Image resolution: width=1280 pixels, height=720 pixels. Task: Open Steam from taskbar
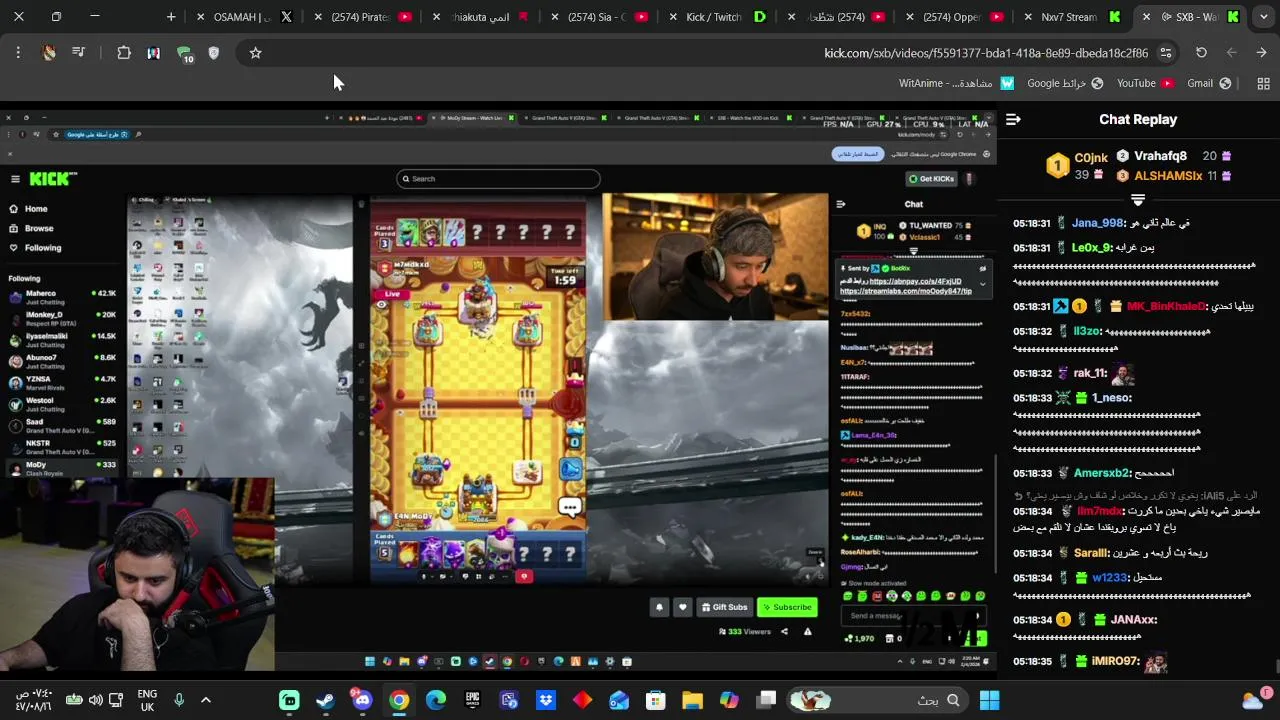tap(325, 700)
